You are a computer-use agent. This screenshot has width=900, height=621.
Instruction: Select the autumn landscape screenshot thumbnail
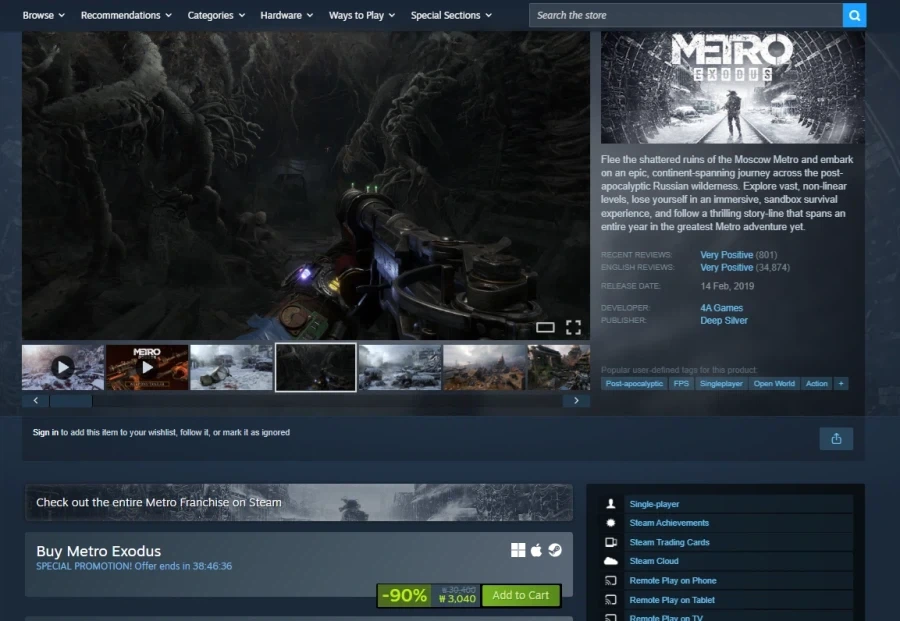[x=484, y=367]
